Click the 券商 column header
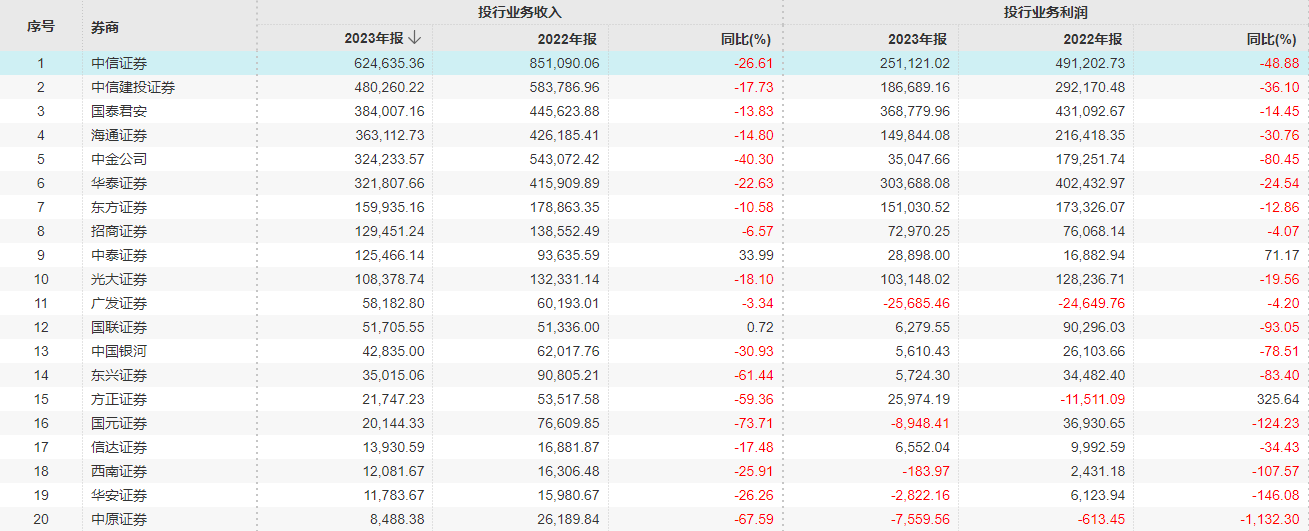The height and width of the screenshot is (531, 1309). click(x=105, y=27)
